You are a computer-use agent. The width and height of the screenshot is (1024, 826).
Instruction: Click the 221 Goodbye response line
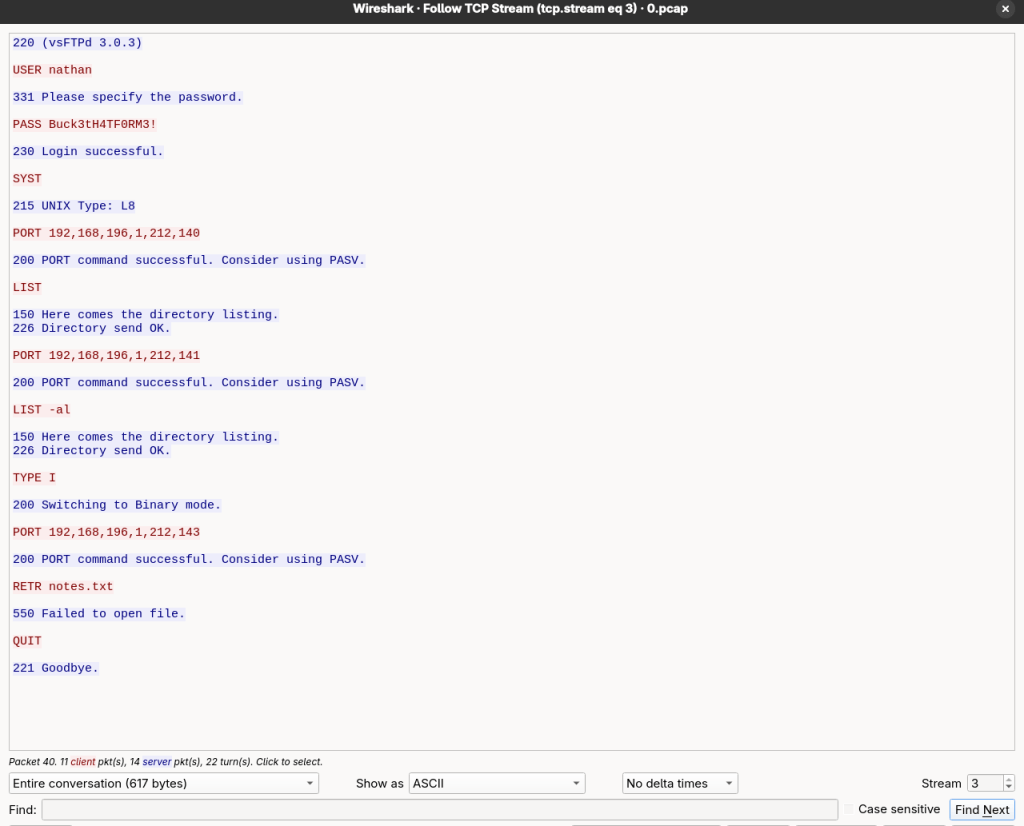(x=56, y=667)
